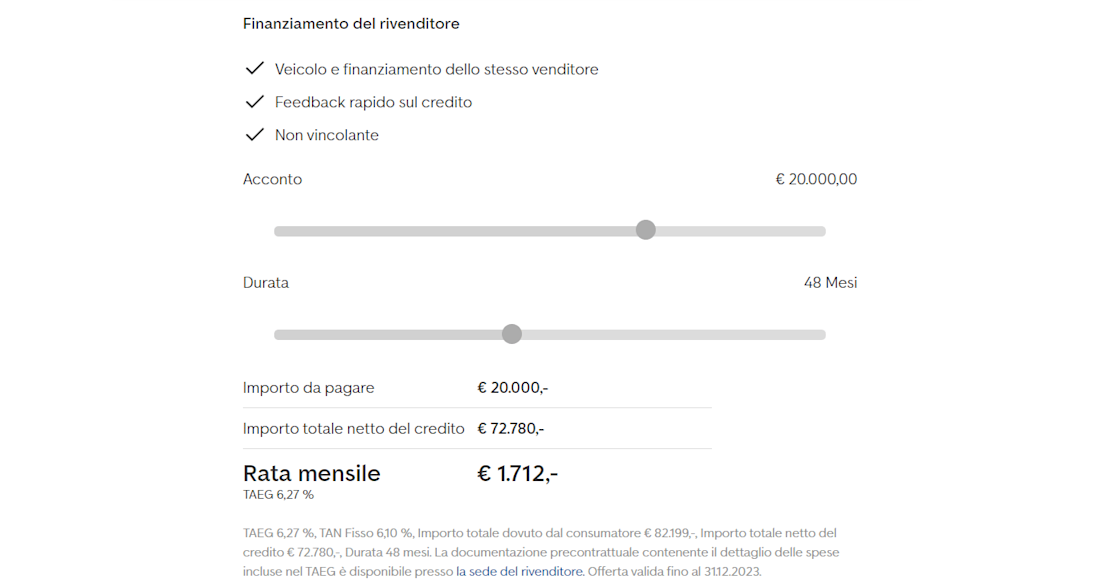
Task: Click the Durata slider handle
Action: click(512, 334)
